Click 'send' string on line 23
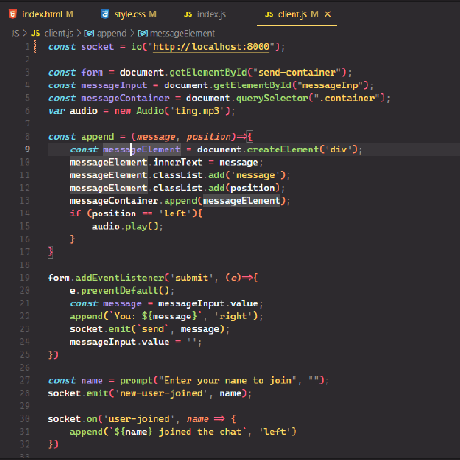 tap(153, 329)
